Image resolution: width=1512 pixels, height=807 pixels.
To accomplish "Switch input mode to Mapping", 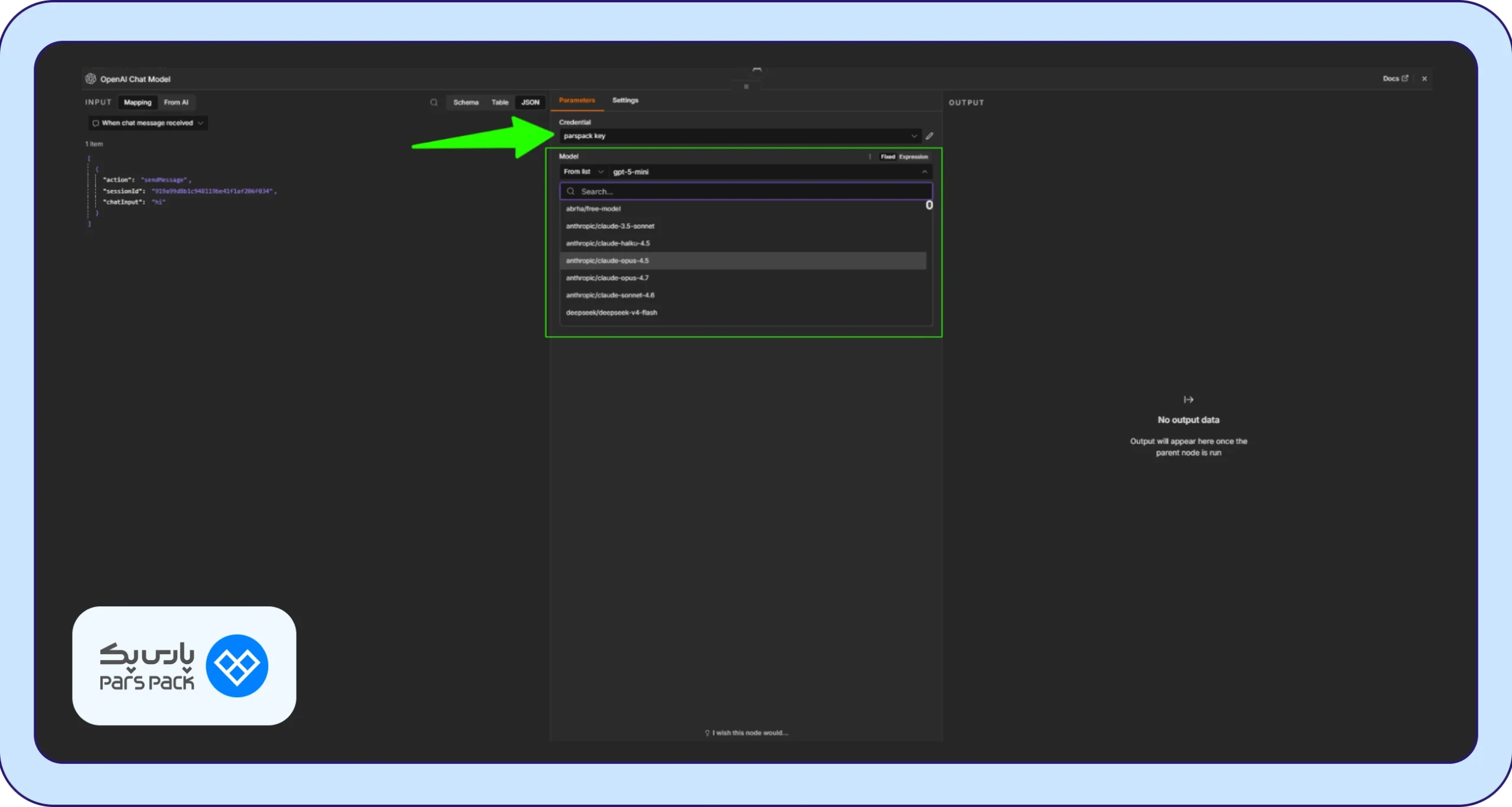I will [138, 103].
